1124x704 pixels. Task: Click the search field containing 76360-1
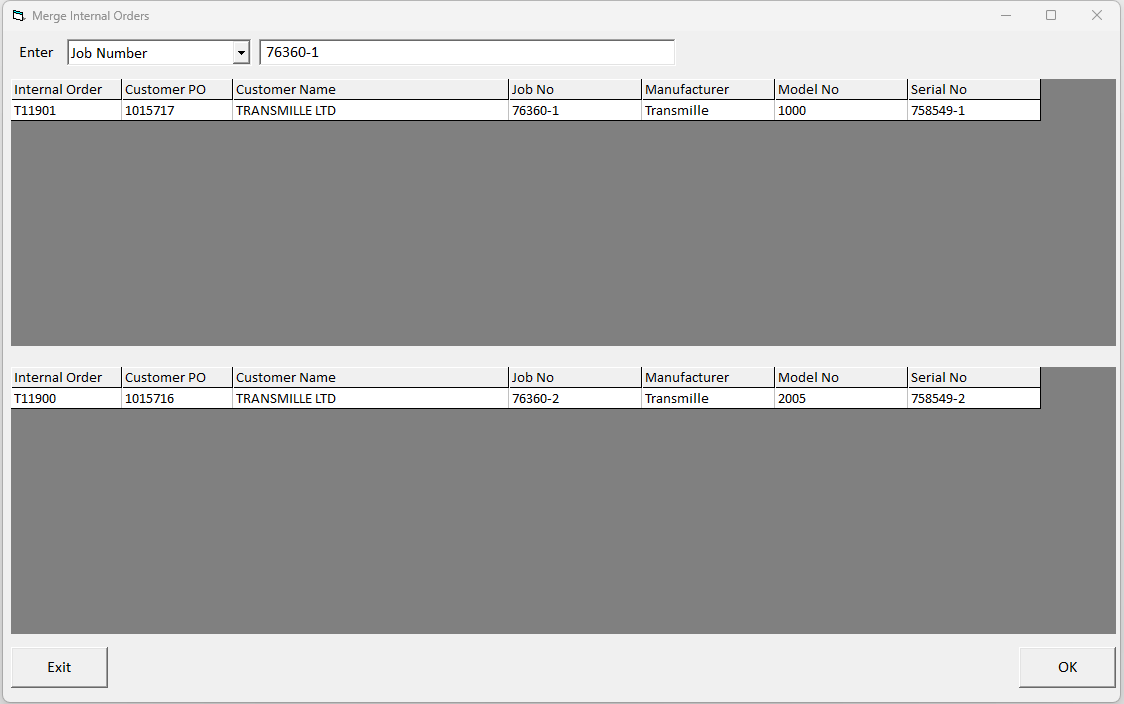point(467,52)
